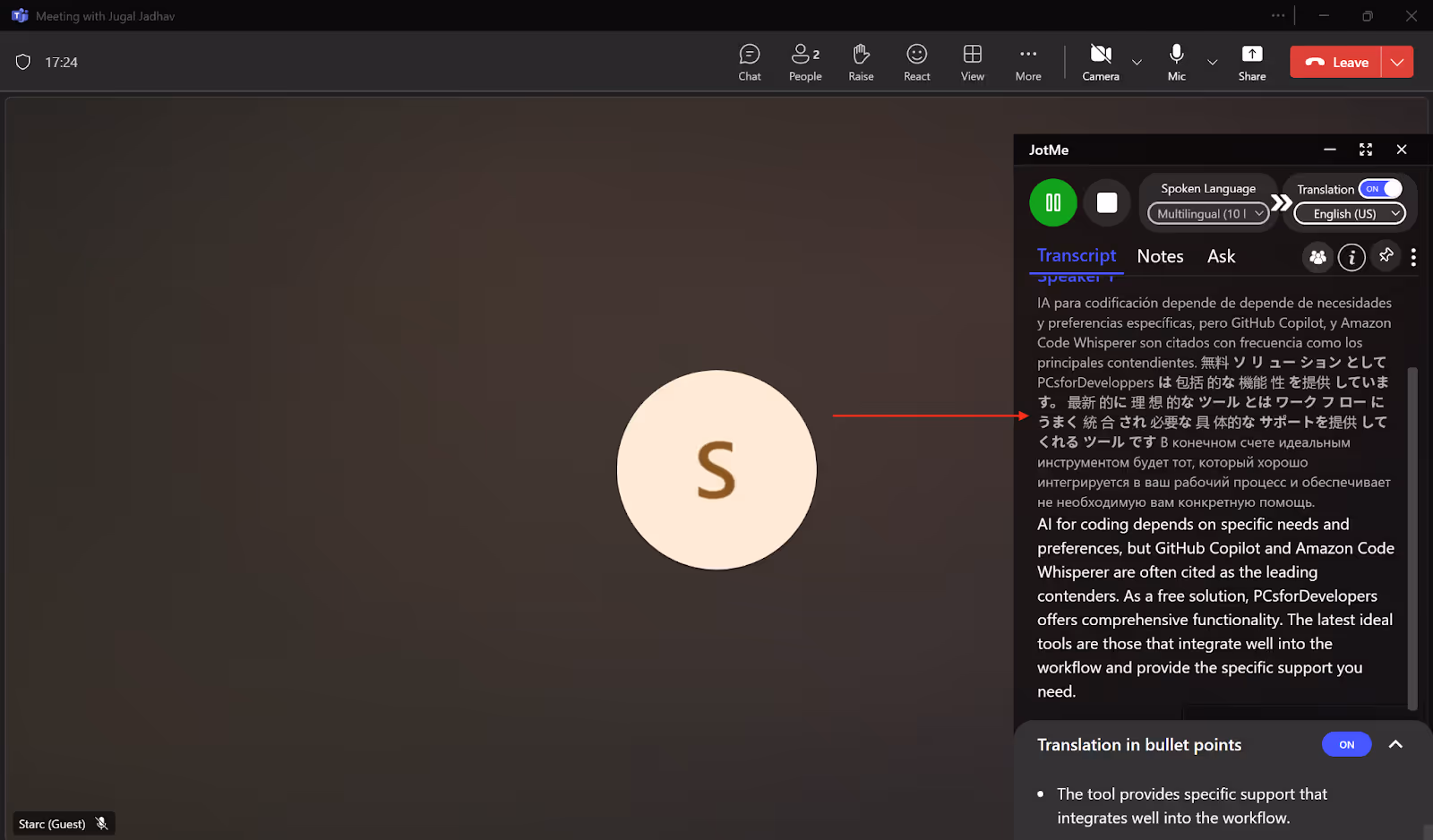
Task: Toggle the Translation switch off
Action: 1380,189
